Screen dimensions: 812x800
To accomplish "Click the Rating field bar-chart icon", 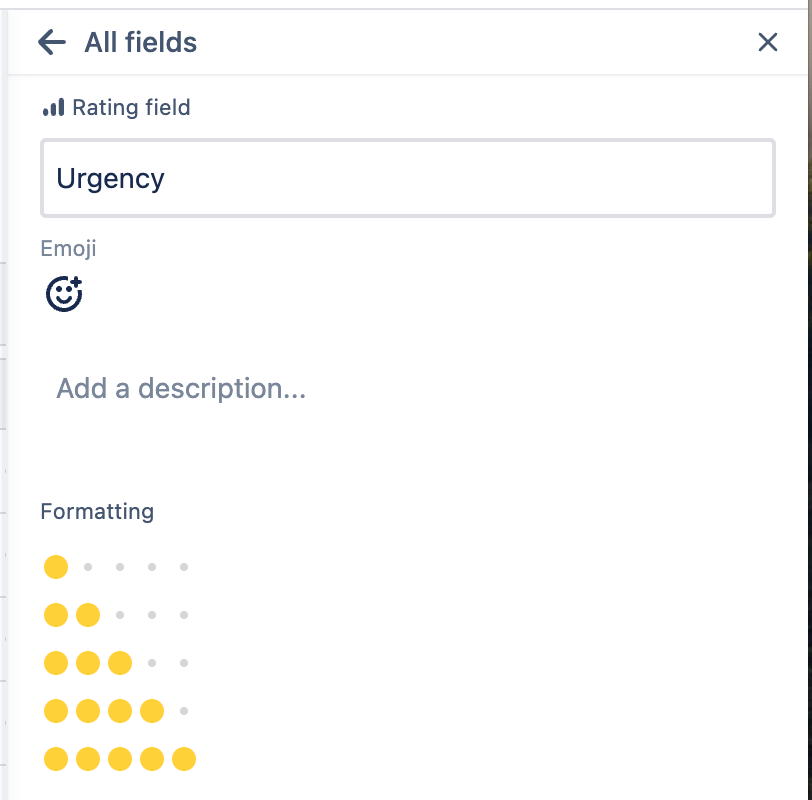I will point(53,108).
